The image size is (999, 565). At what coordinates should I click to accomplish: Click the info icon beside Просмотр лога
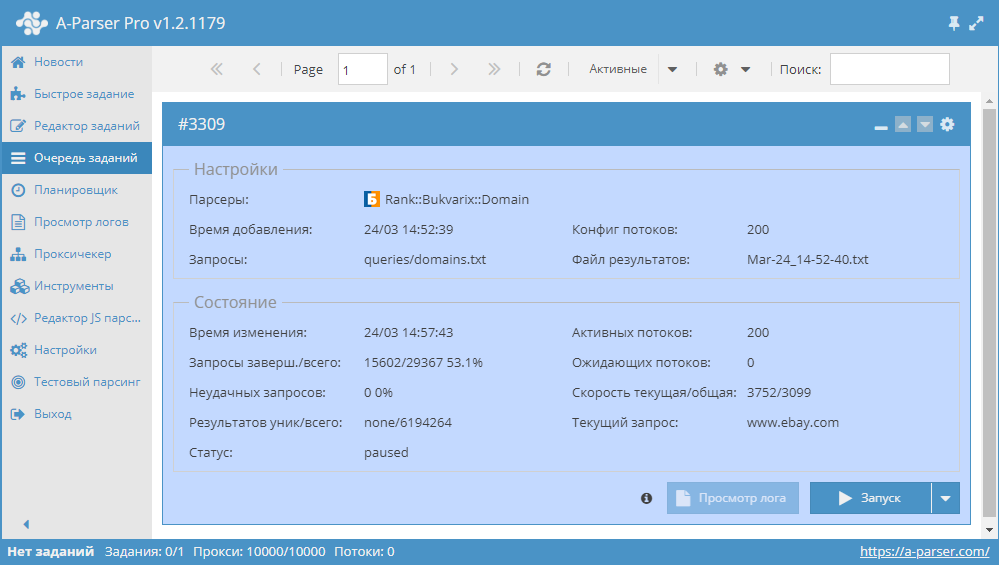click(646, 498)
